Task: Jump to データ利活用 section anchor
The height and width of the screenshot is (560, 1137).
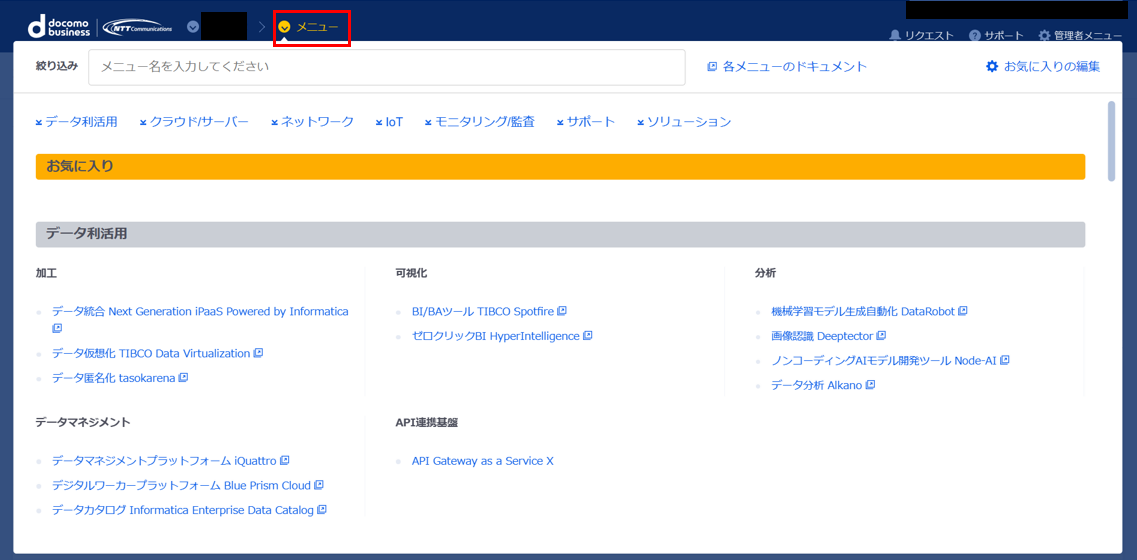Action: [x=77, y=122]
